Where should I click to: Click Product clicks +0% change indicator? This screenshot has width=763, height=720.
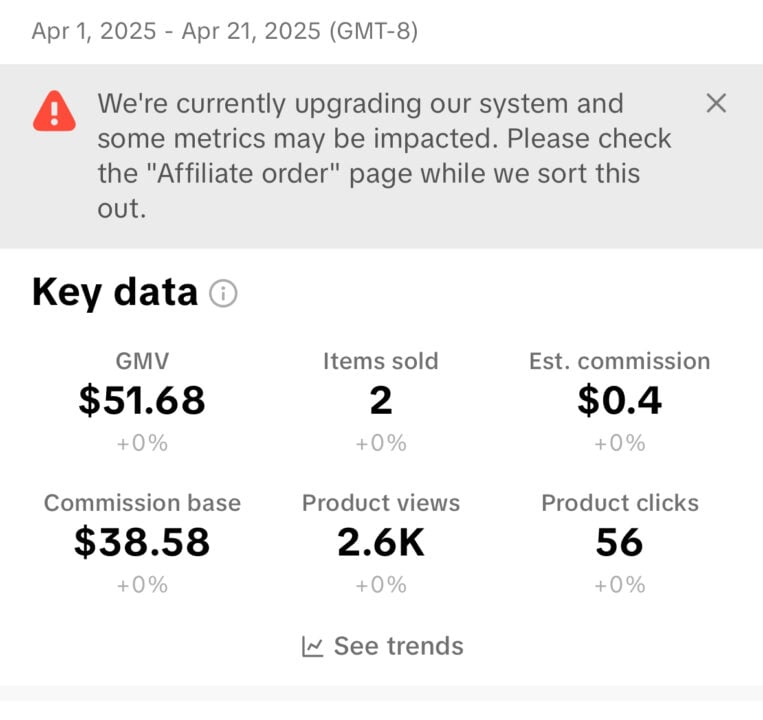tap(619, 585)
